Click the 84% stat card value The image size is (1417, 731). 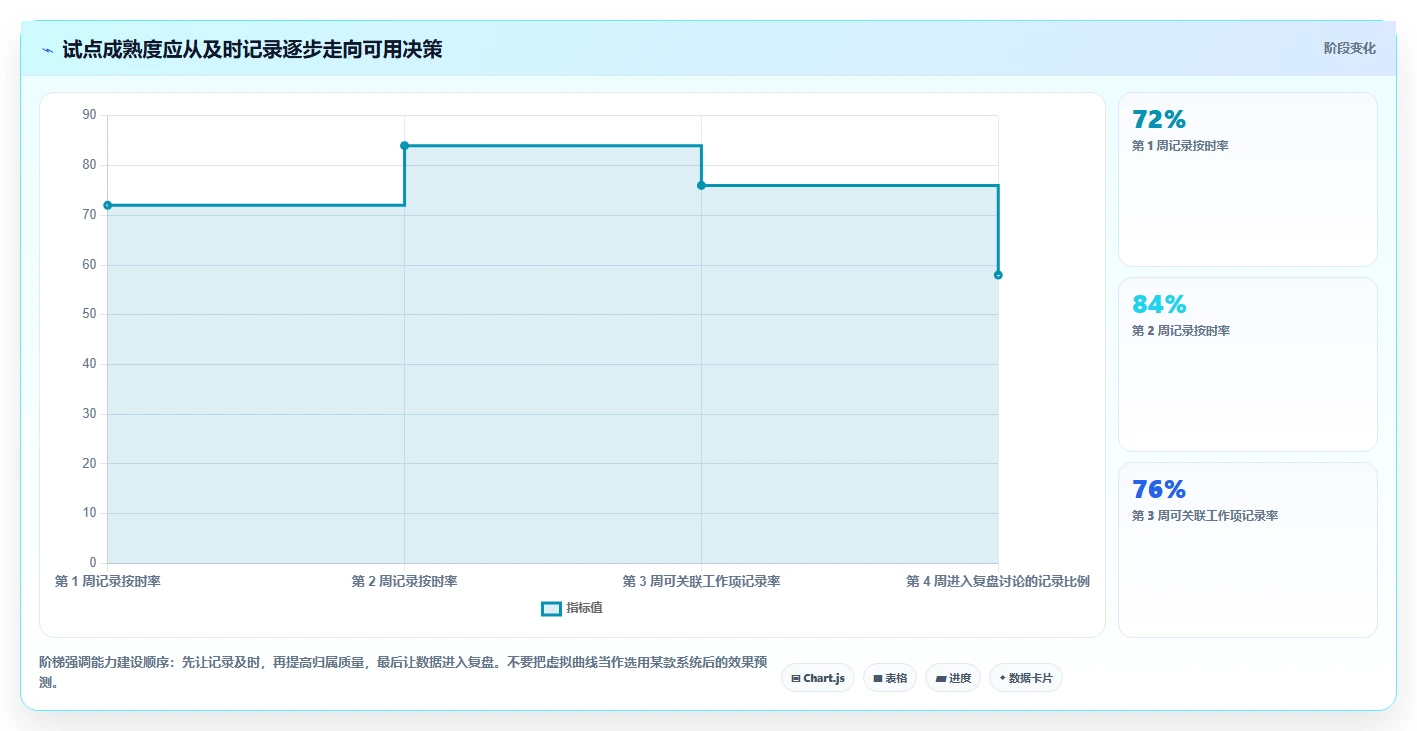[x=1159, y=304]
